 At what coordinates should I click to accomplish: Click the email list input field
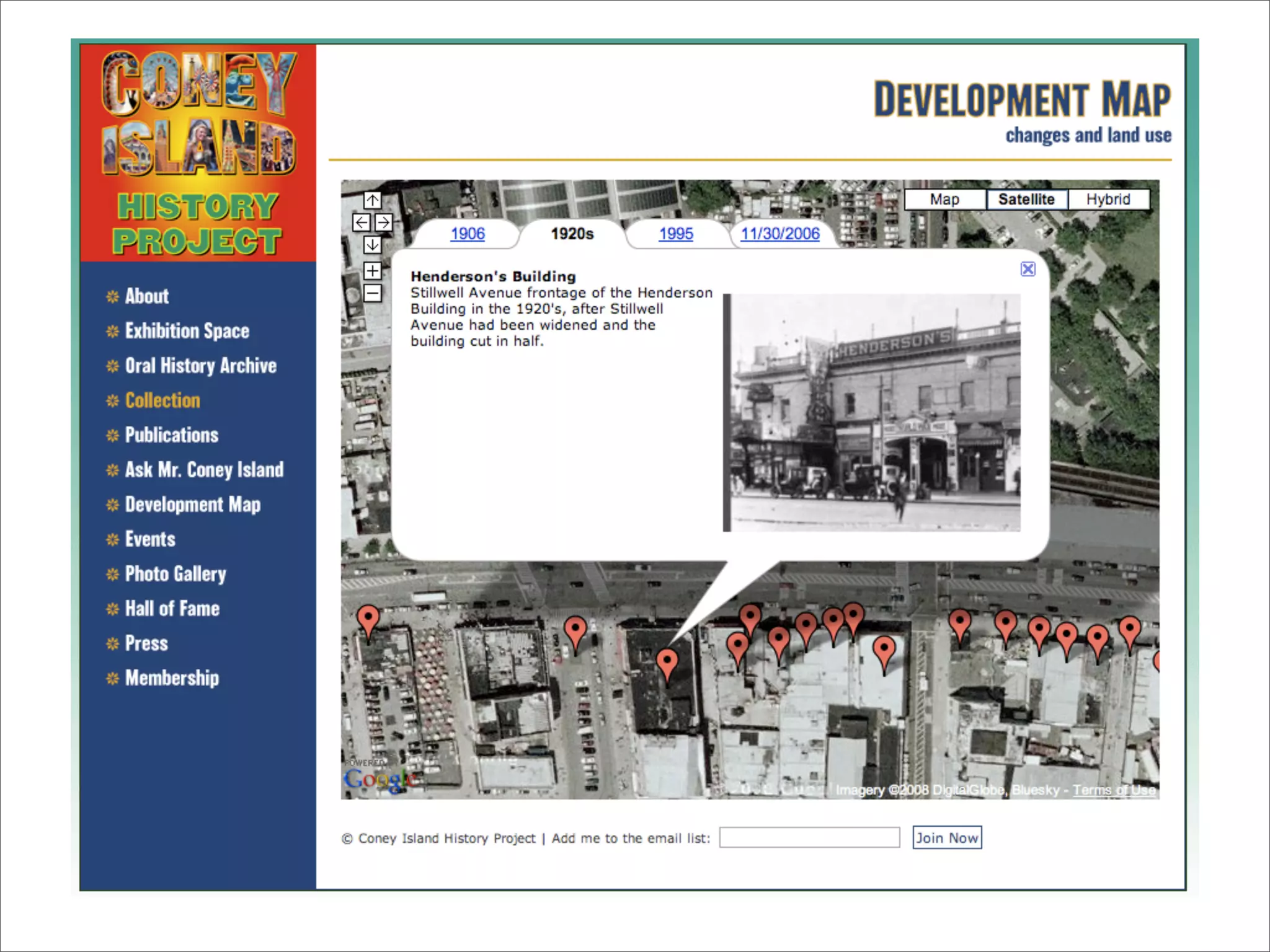[809, 838]
